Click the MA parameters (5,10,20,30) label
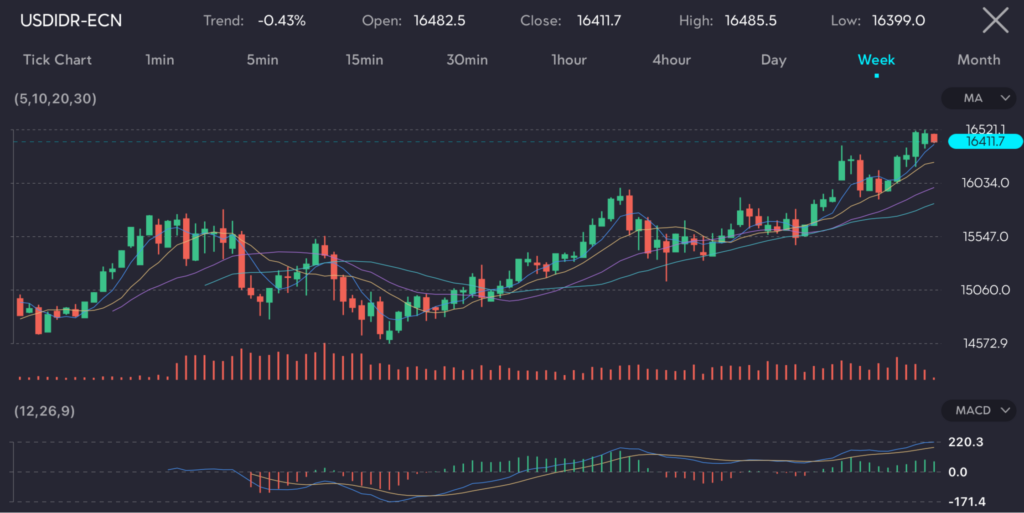Screen dimensions: 1024x513 pyautogui.click(x=56, y=99)
